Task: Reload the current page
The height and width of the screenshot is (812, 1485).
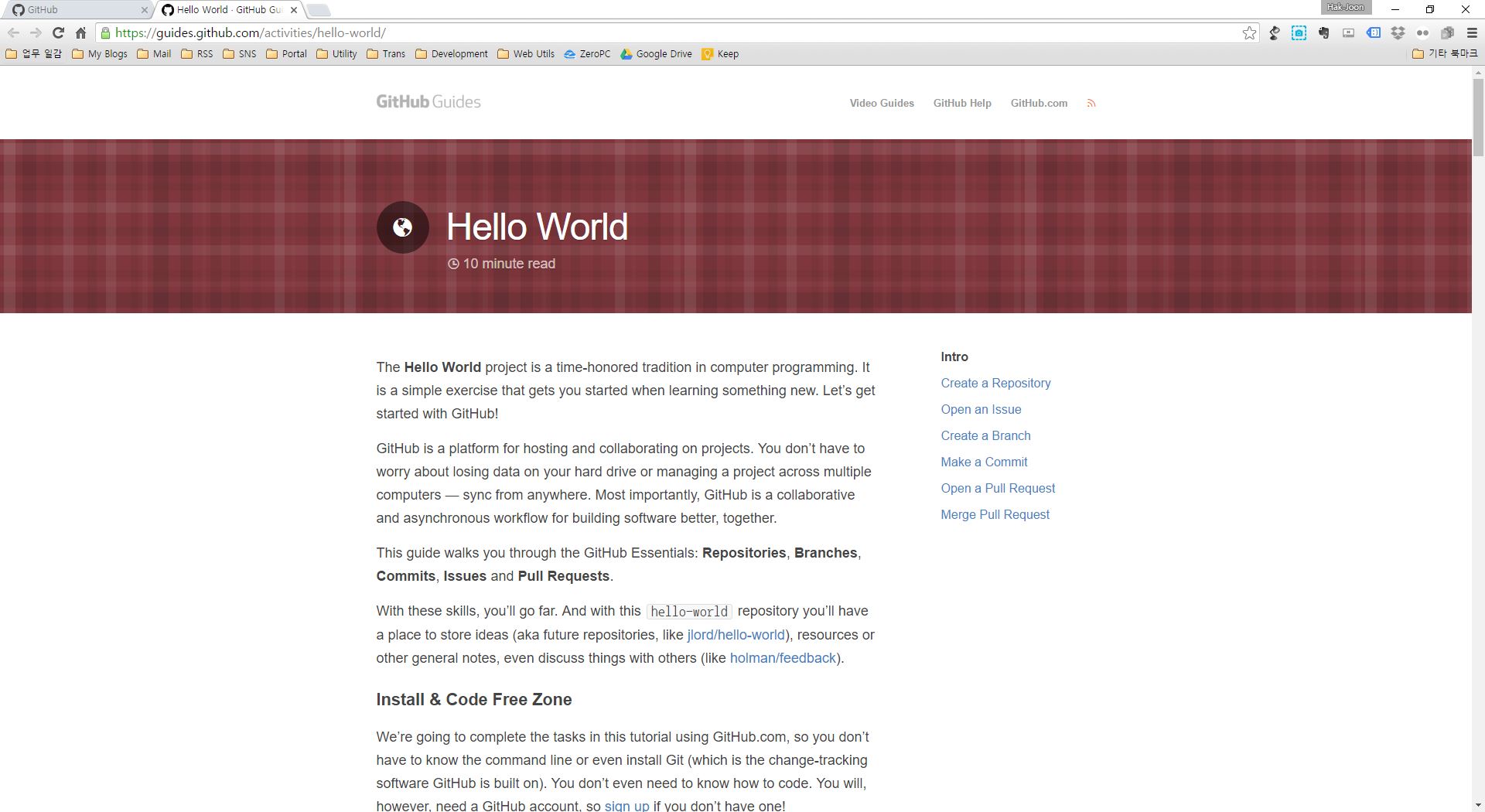Action: (x=58, y=32)
